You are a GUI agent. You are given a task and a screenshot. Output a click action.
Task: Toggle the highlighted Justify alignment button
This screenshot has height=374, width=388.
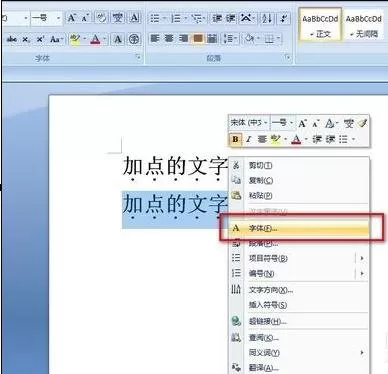tap(198, 39)
